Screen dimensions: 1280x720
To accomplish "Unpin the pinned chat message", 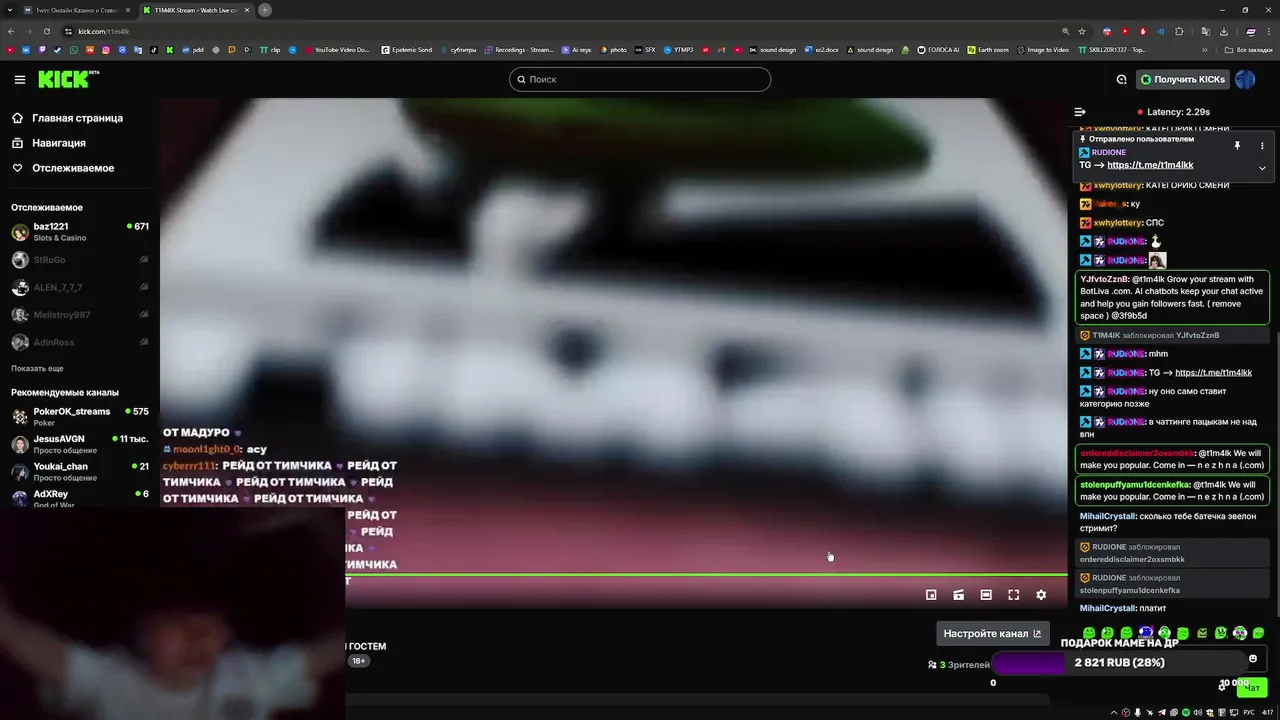I will coord(1237,146).
